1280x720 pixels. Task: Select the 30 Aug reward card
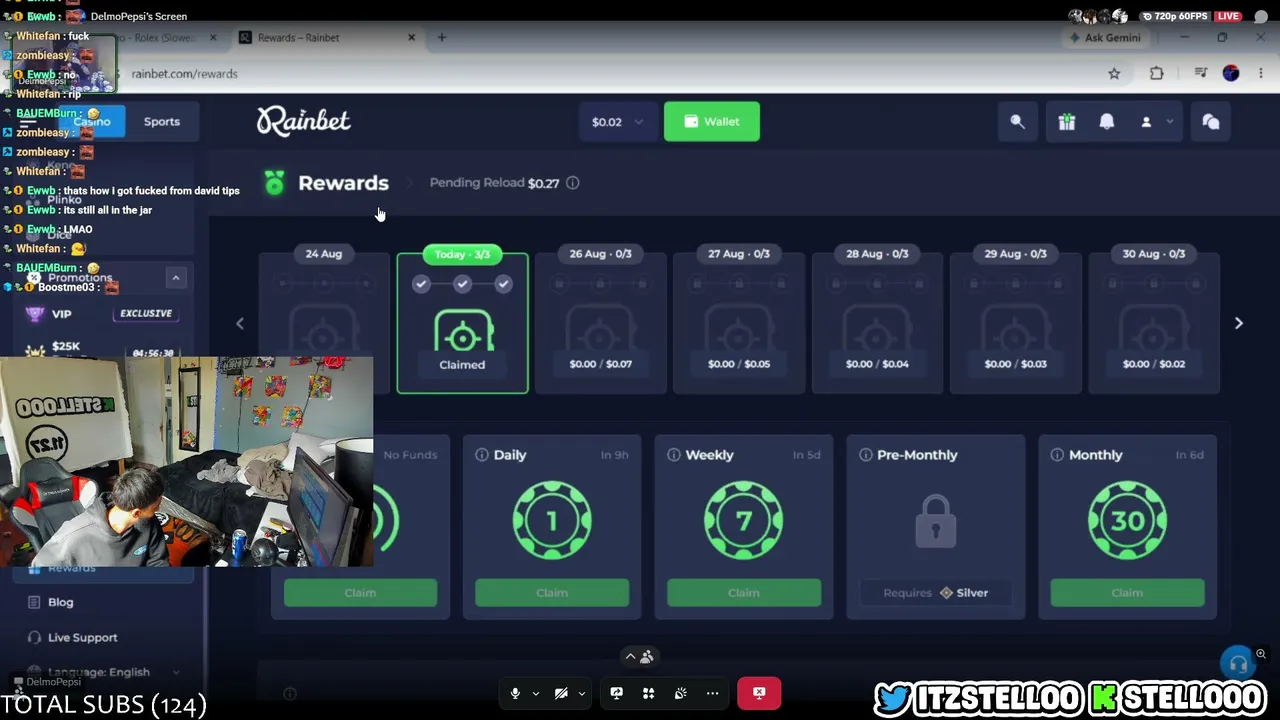coord(1153,323)
